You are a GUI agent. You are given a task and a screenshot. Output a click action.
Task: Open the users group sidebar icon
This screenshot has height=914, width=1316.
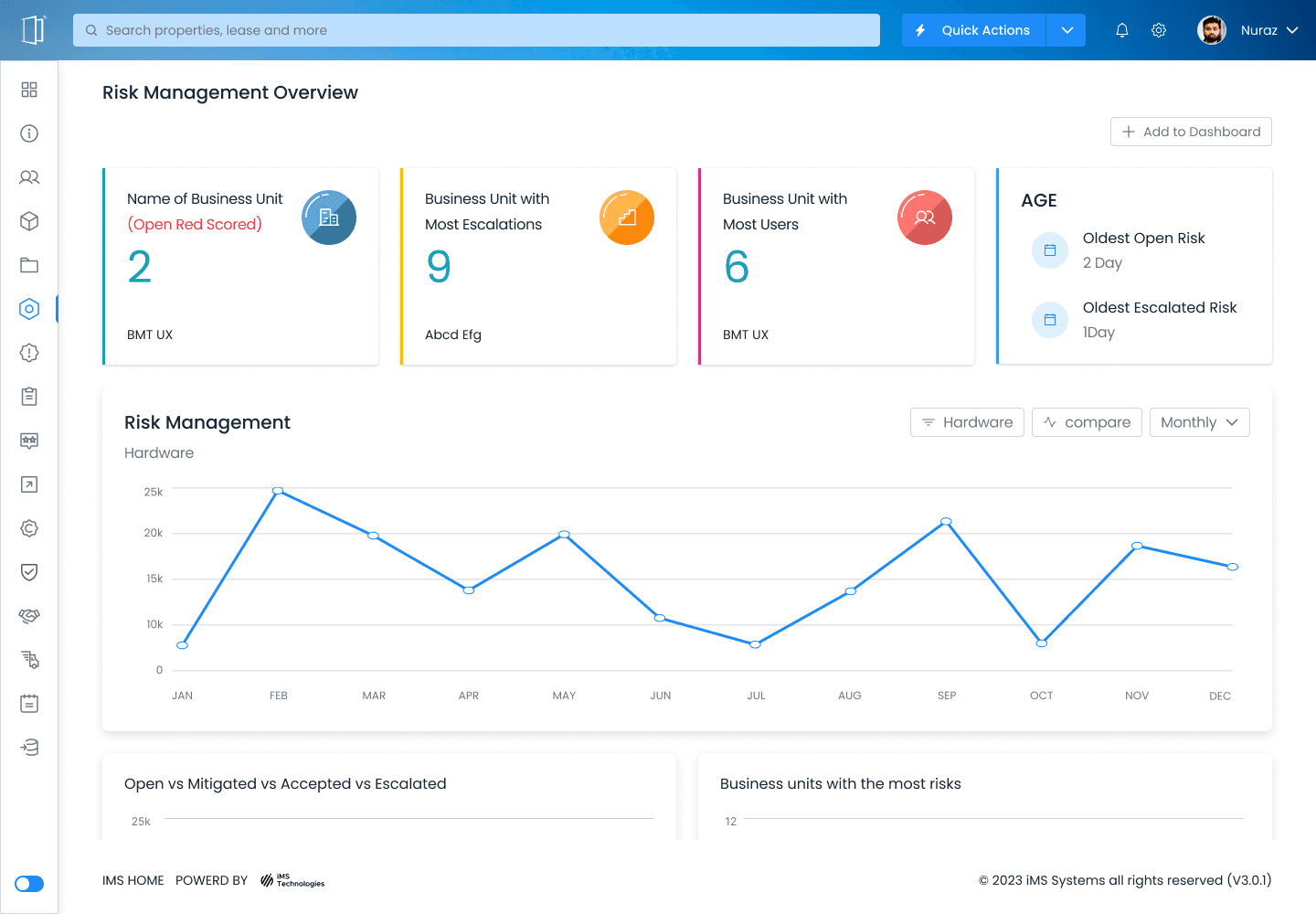[29, 177]
